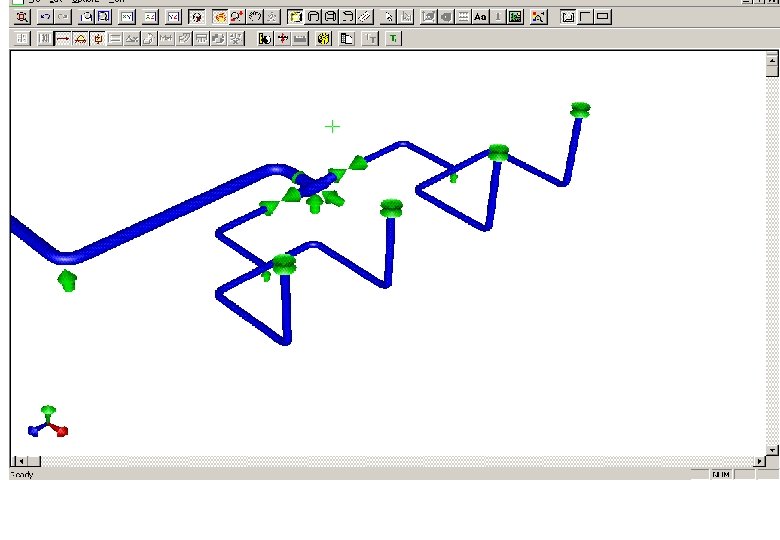Click the red crosshair arrows icon
780x540 pixels.
(283, 38)
